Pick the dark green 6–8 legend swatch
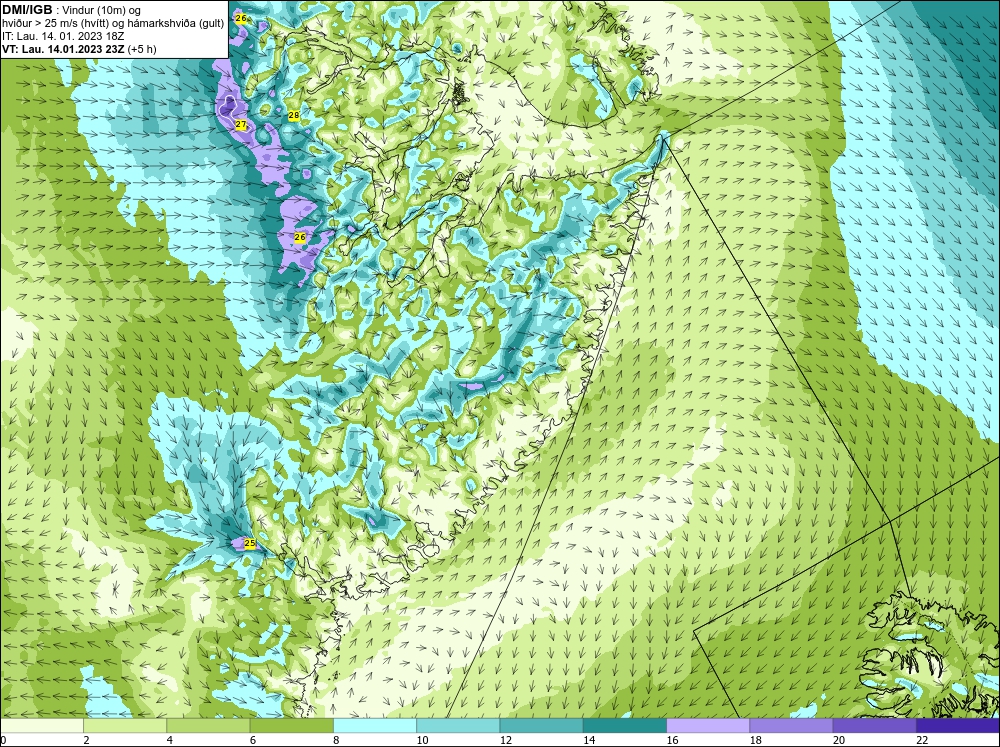The image size is (1000, 747). [291, 726]
